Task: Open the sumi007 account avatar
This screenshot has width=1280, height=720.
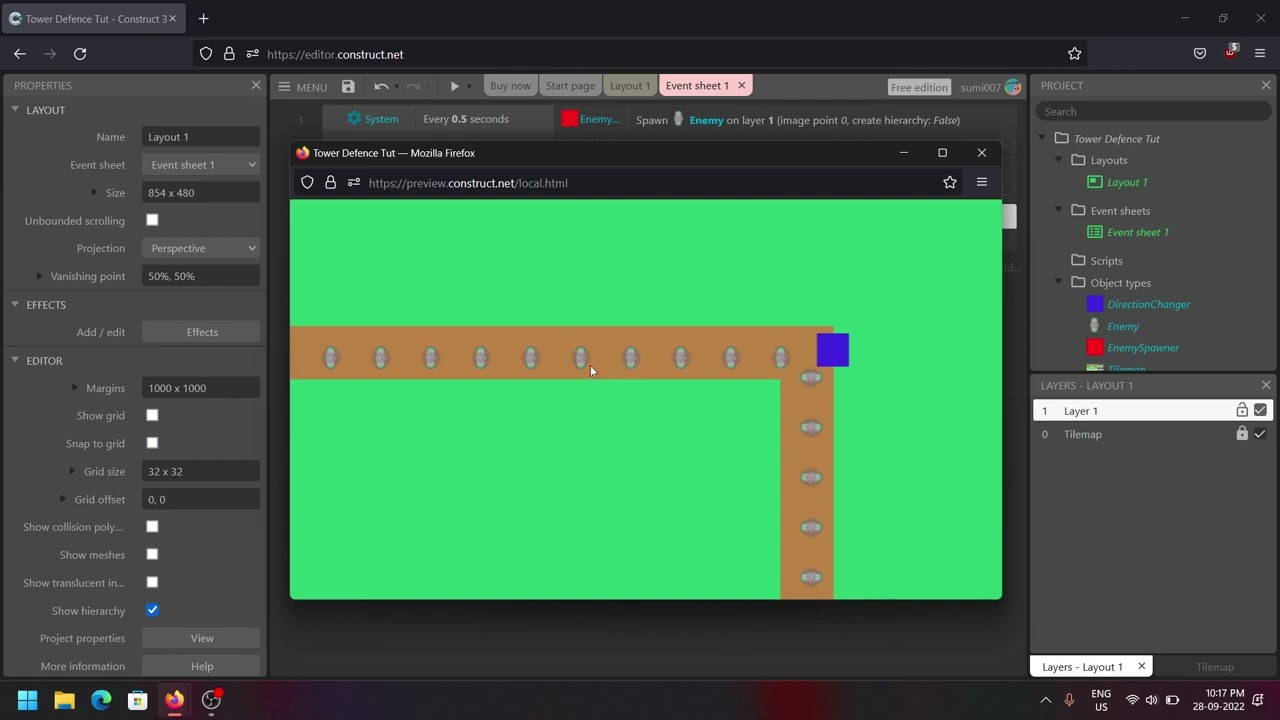Action: tap(1013, 87)
